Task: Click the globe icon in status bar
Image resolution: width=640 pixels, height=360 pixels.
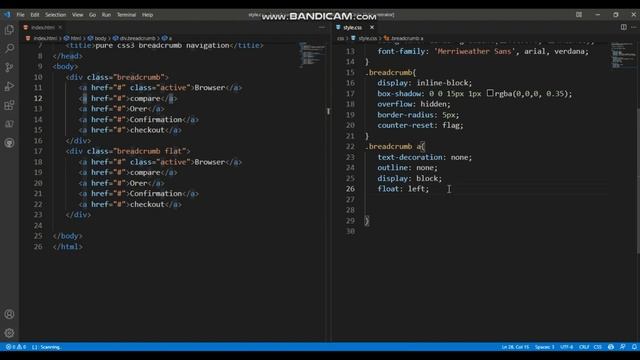Action: point(611,347)
